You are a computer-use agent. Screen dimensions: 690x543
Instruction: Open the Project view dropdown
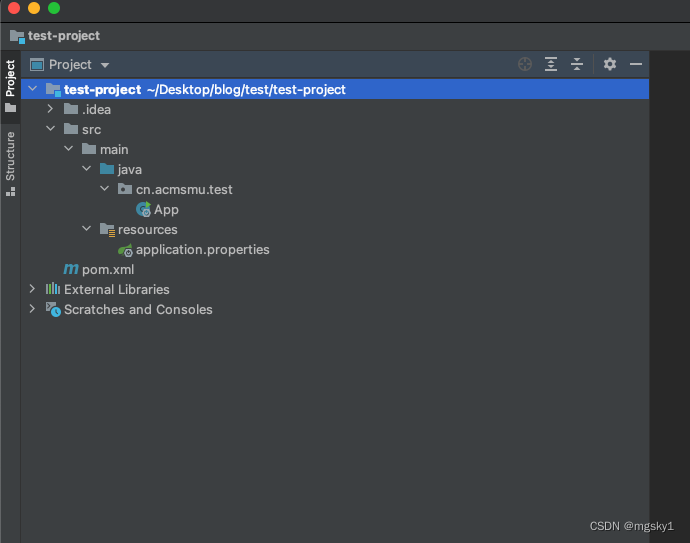(105, 65)
